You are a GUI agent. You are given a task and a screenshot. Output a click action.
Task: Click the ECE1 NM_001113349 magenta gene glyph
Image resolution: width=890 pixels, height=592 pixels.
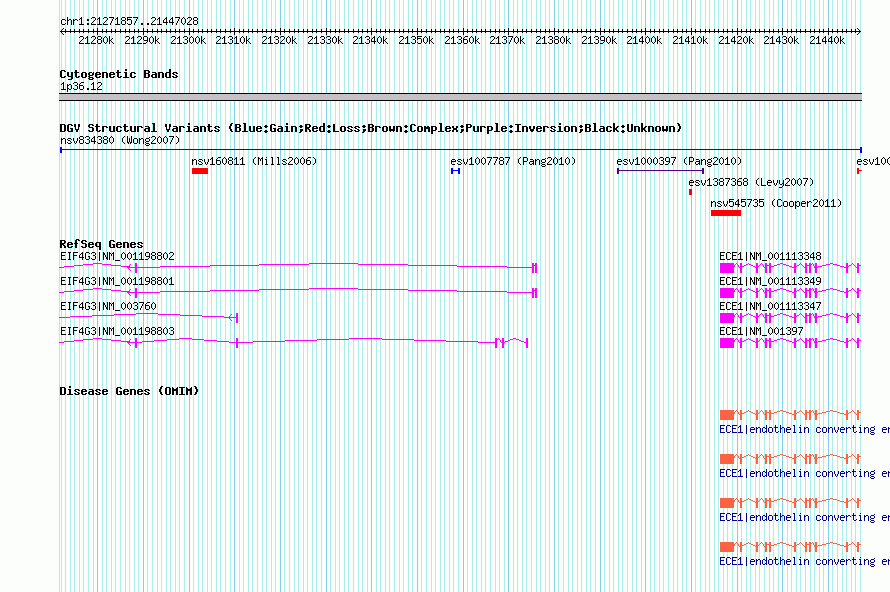(x=790, y=292)
